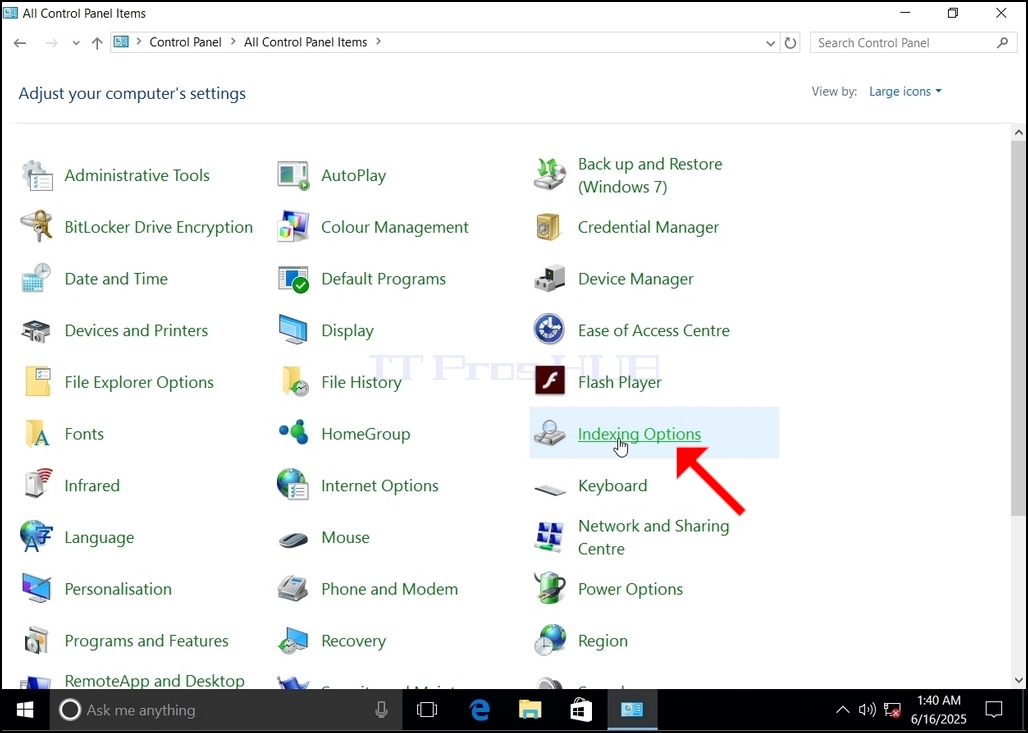
Task: Click the Internet Options link text
Action: (380, 486)
